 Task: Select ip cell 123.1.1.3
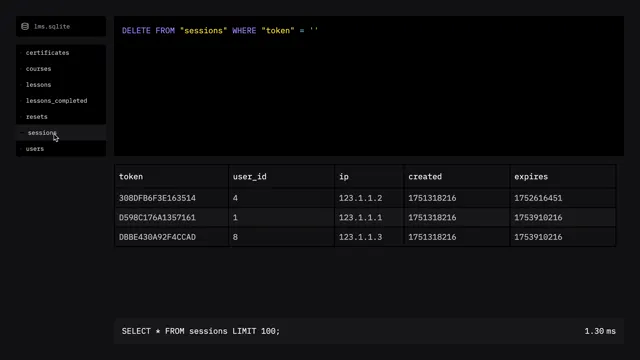point(369,237)
